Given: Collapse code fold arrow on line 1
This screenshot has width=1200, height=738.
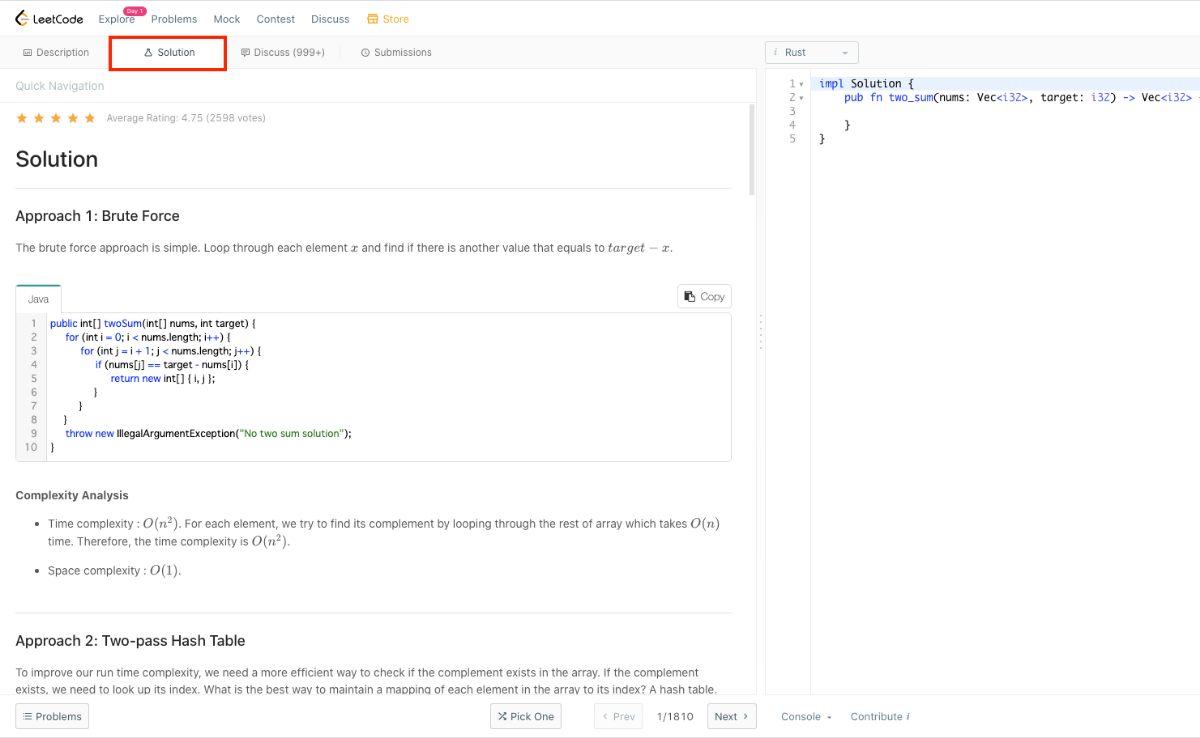Looking at the screenshot, I should tap(801, 84).
